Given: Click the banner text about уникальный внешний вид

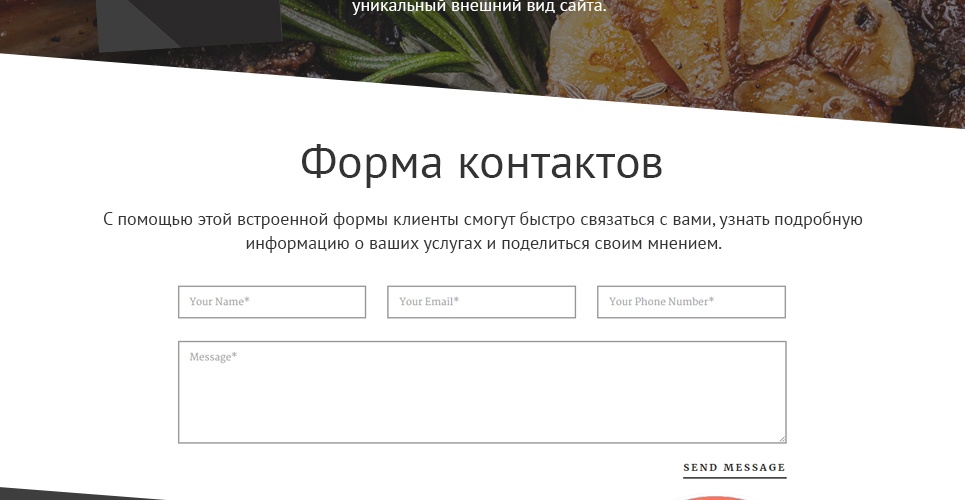Looking at the screenshot, I should [x=479, y=6].
